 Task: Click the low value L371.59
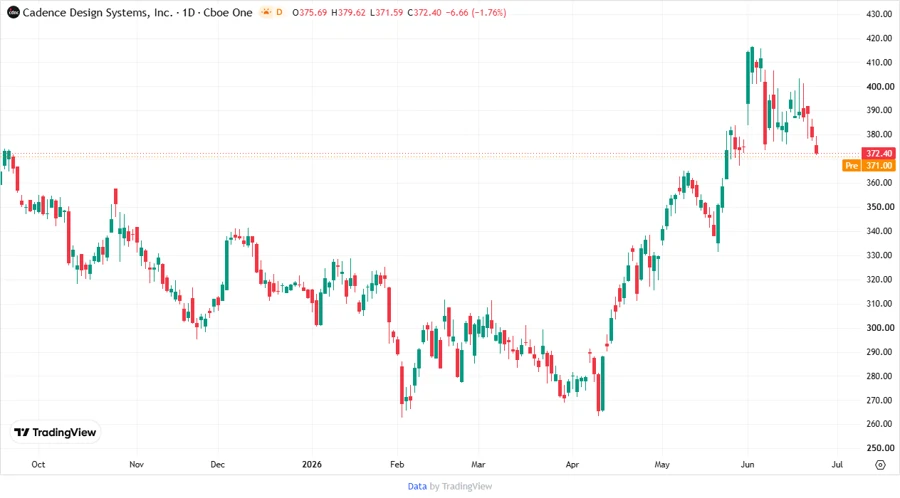click(386, 12)
